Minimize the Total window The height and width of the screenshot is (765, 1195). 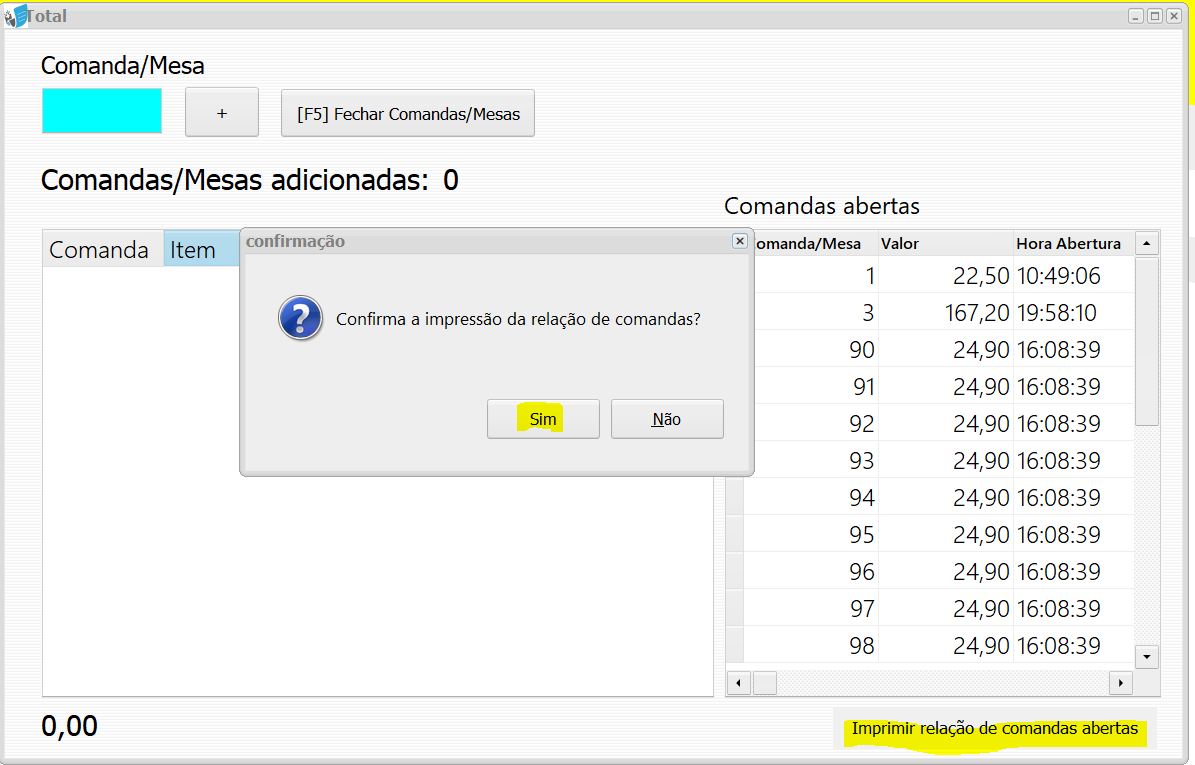(x=1136, y=16)
